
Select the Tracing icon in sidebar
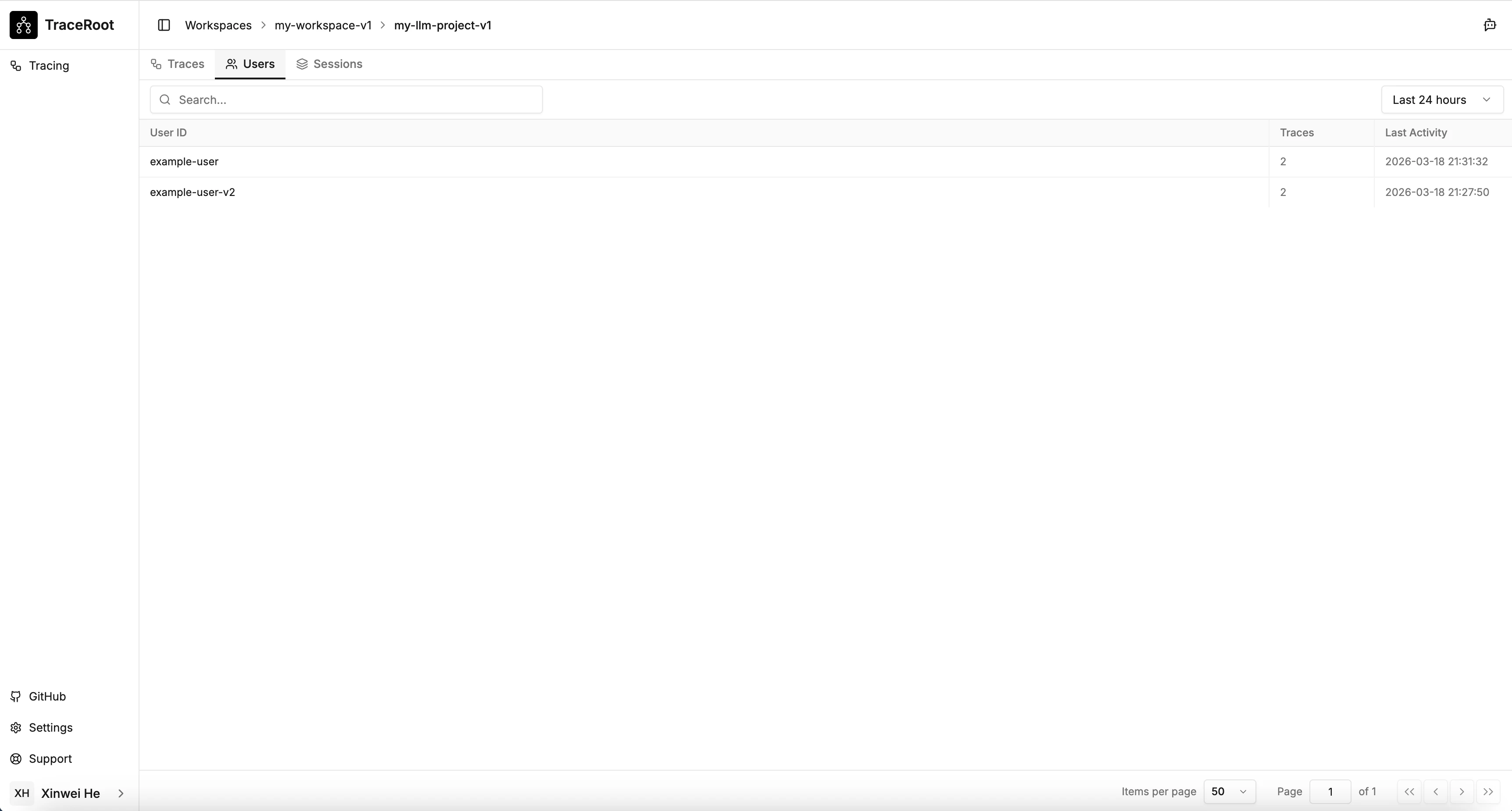(14, 66)
